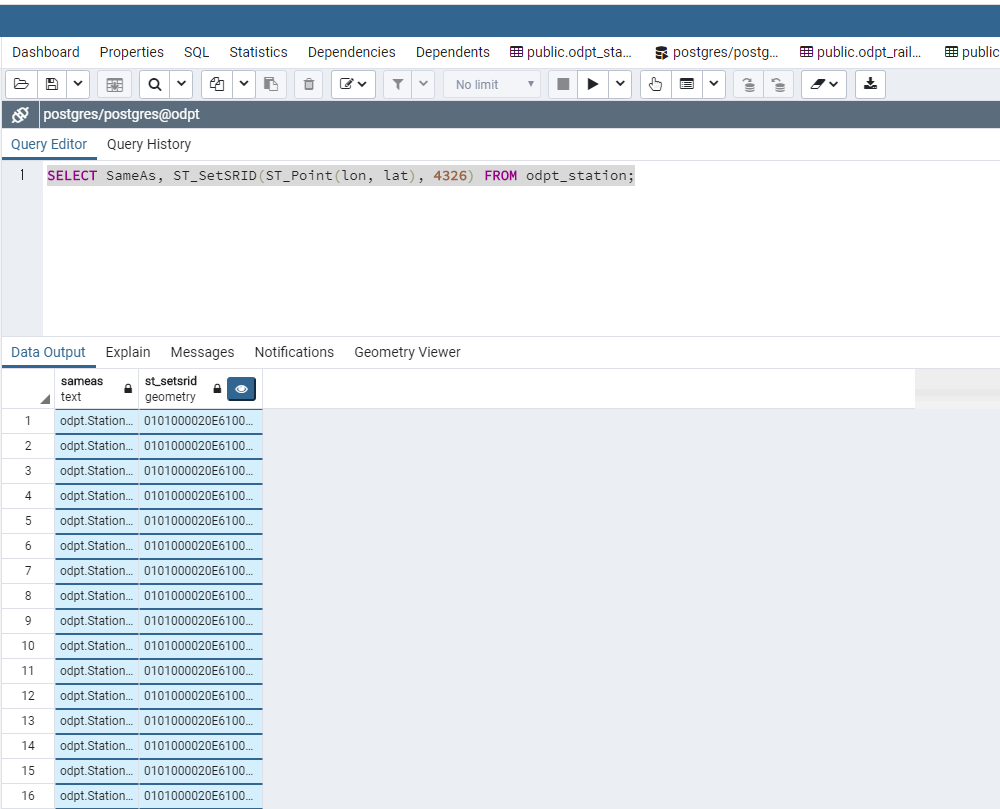
Task: Click the 0101000020E6100... cell in row 12
Action: click(200, 696)
